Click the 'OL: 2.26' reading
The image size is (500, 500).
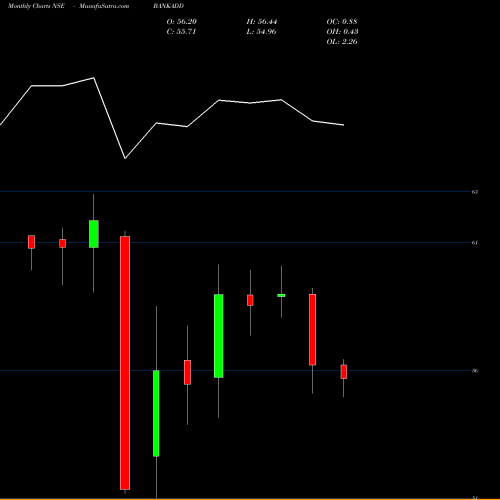click(342, 42)
